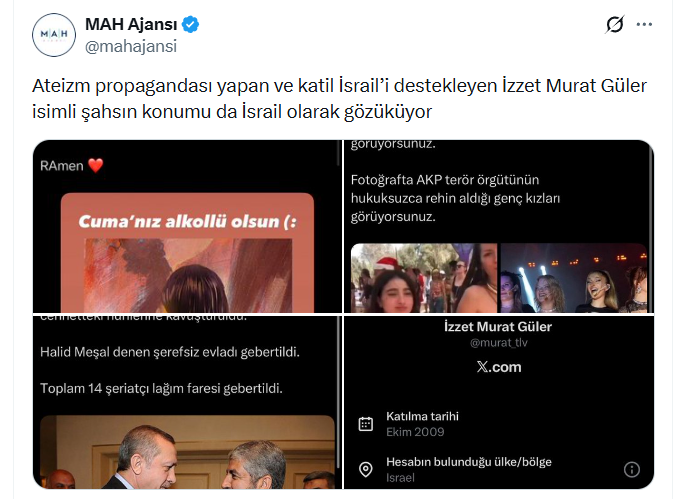Open the bottom-left Halid Meşal screenshot
The height and width of the screenshot is (499, 688).
tap(187, 402)
